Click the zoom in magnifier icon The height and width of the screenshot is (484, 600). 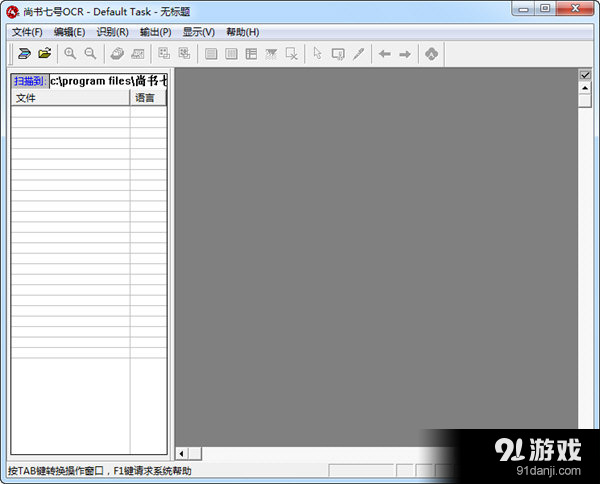[x=70, y=53]
